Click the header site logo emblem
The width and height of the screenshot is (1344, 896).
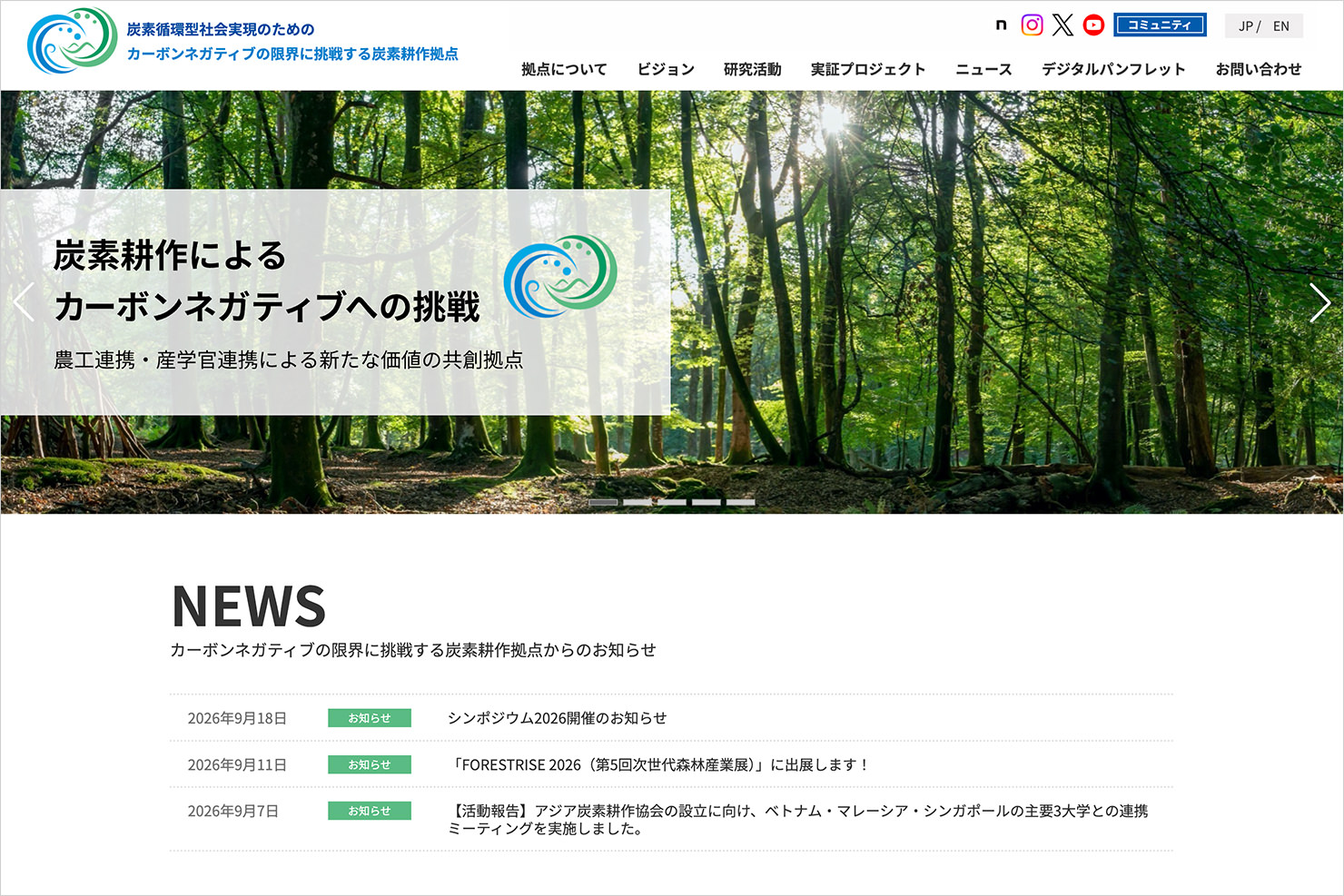tap(73, 41)
